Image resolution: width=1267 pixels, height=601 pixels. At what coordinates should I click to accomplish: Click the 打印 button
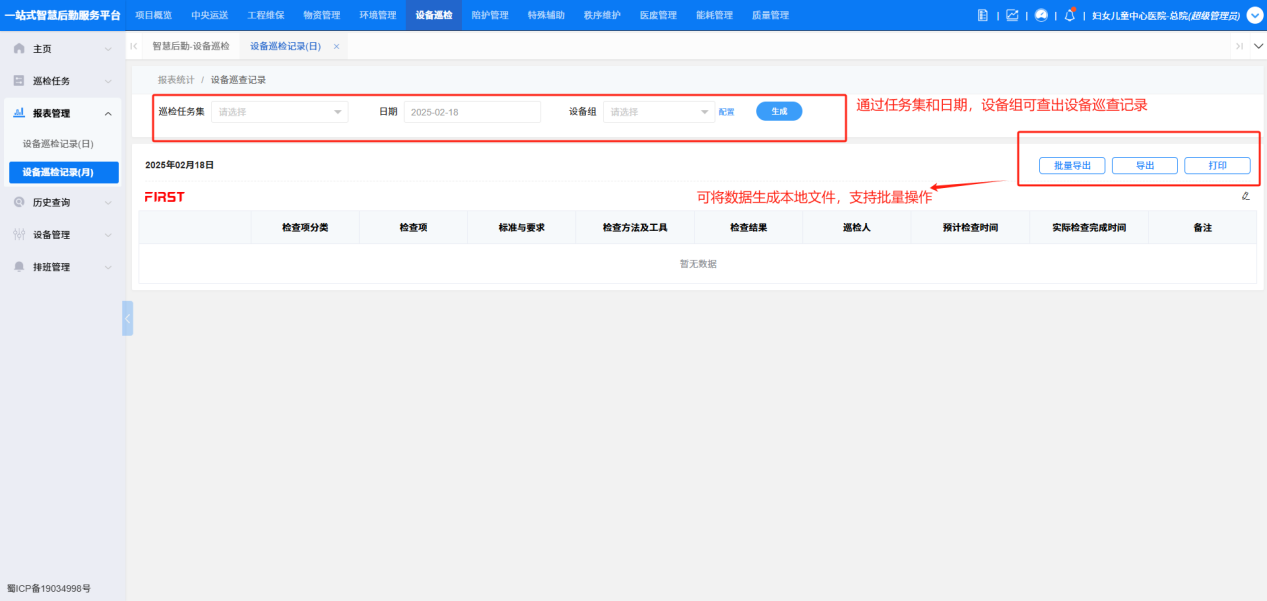coord(1217,166)
